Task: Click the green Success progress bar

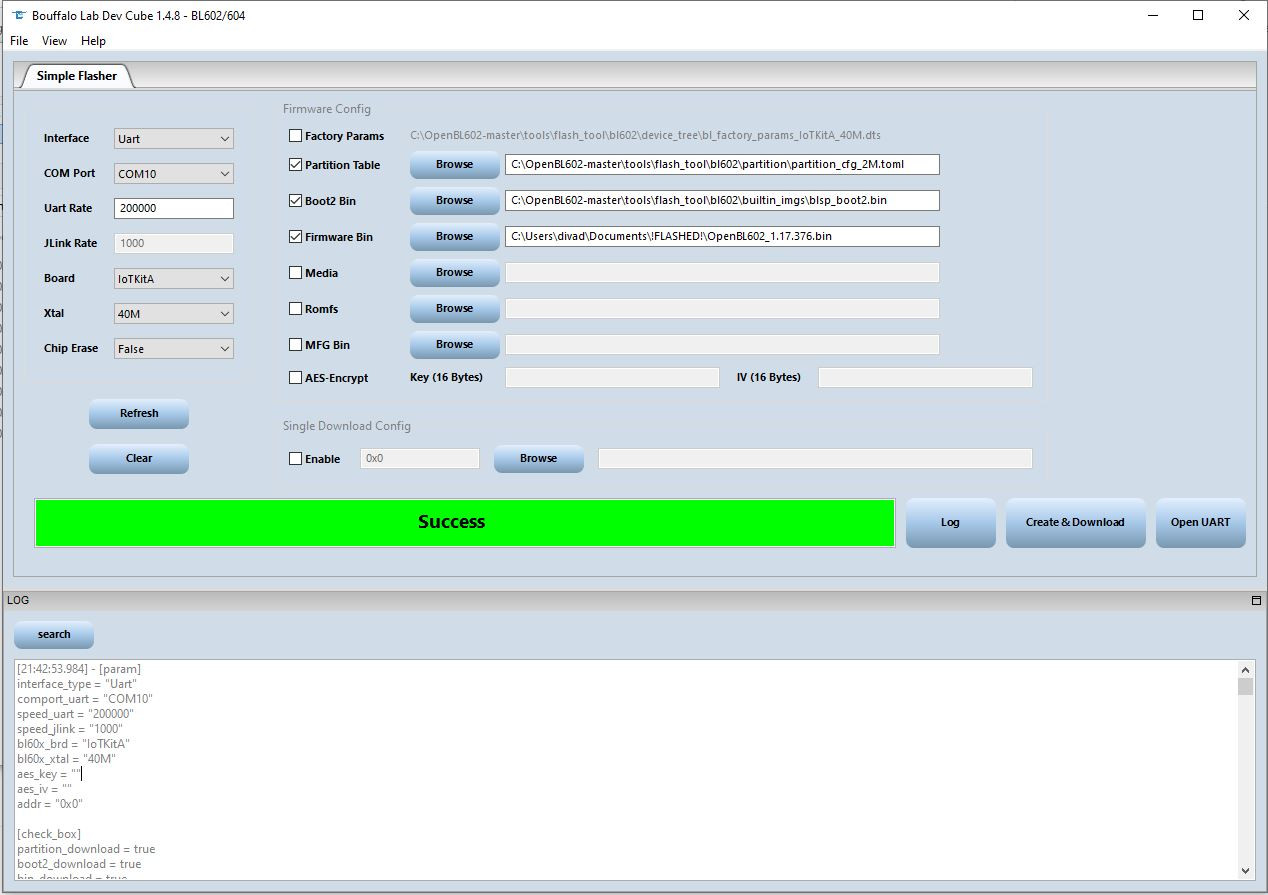Action: tap(465, 522)
